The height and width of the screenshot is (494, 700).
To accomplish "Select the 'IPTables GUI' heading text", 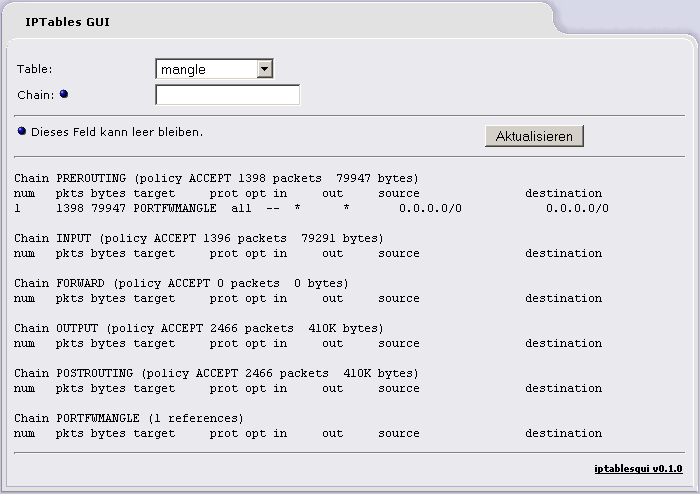I will click(x=67, y=22).
